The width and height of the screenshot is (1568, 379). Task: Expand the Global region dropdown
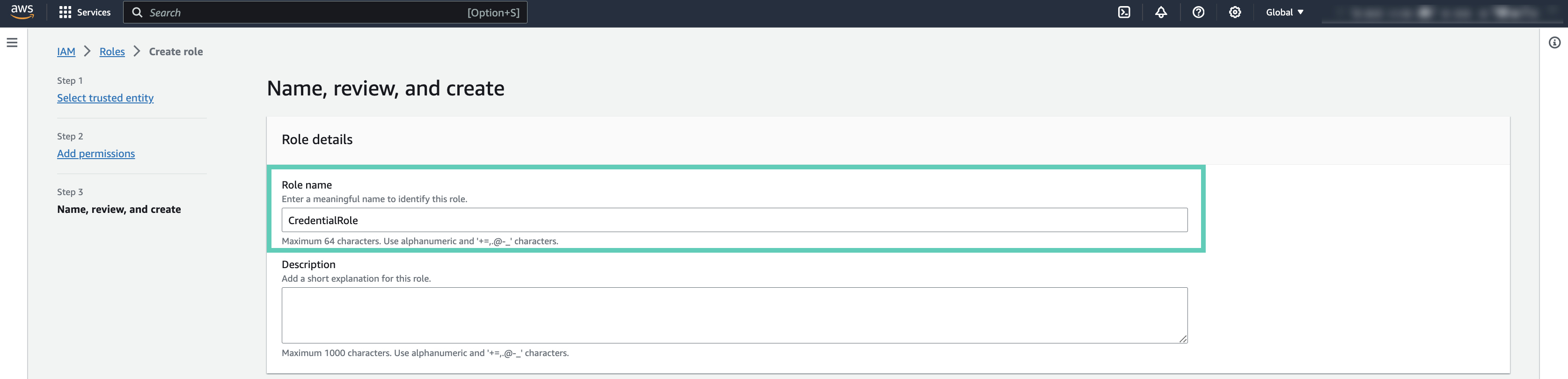click(1284, 12)
